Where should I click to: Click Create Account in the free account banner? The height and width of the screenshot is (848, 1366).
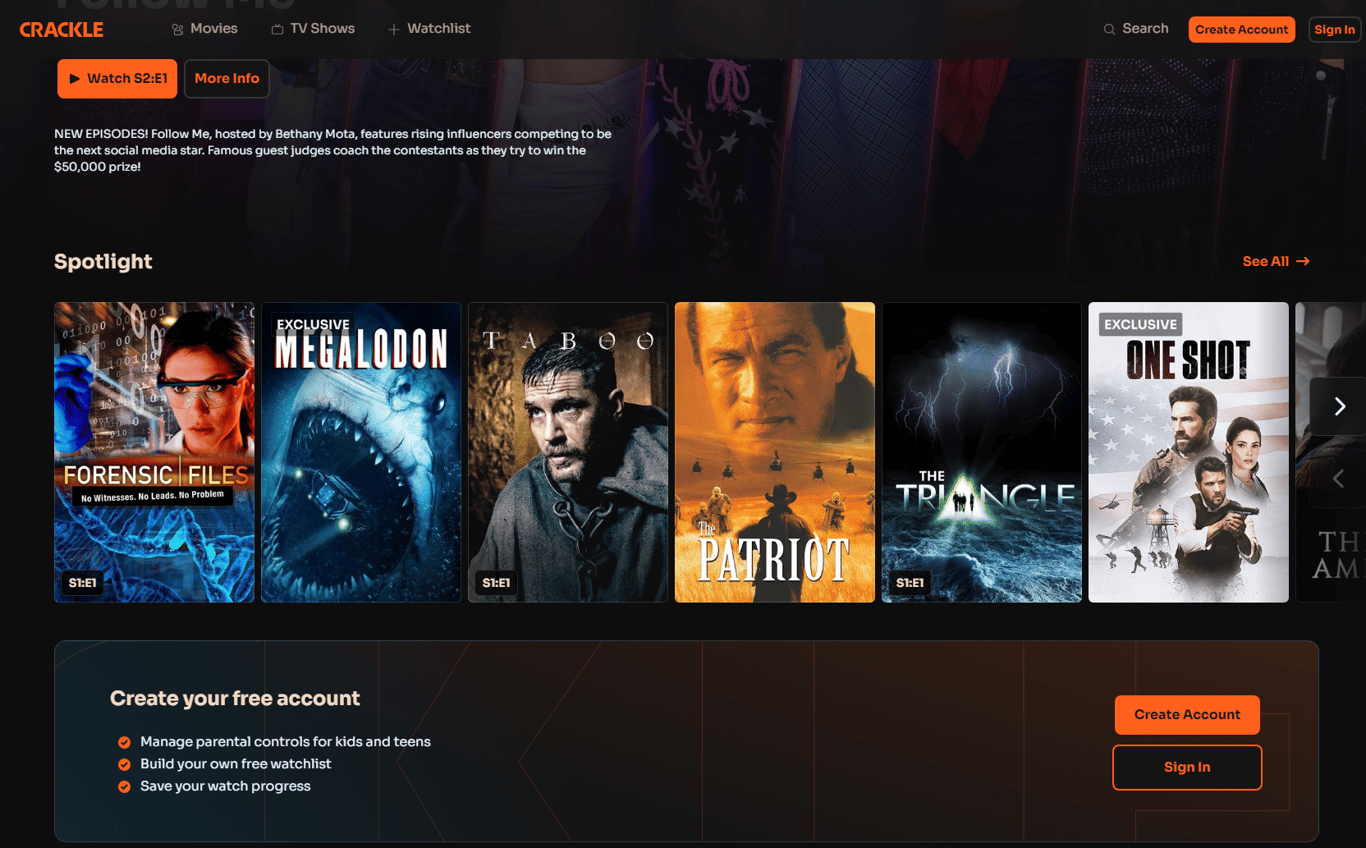pos(1187,714)
